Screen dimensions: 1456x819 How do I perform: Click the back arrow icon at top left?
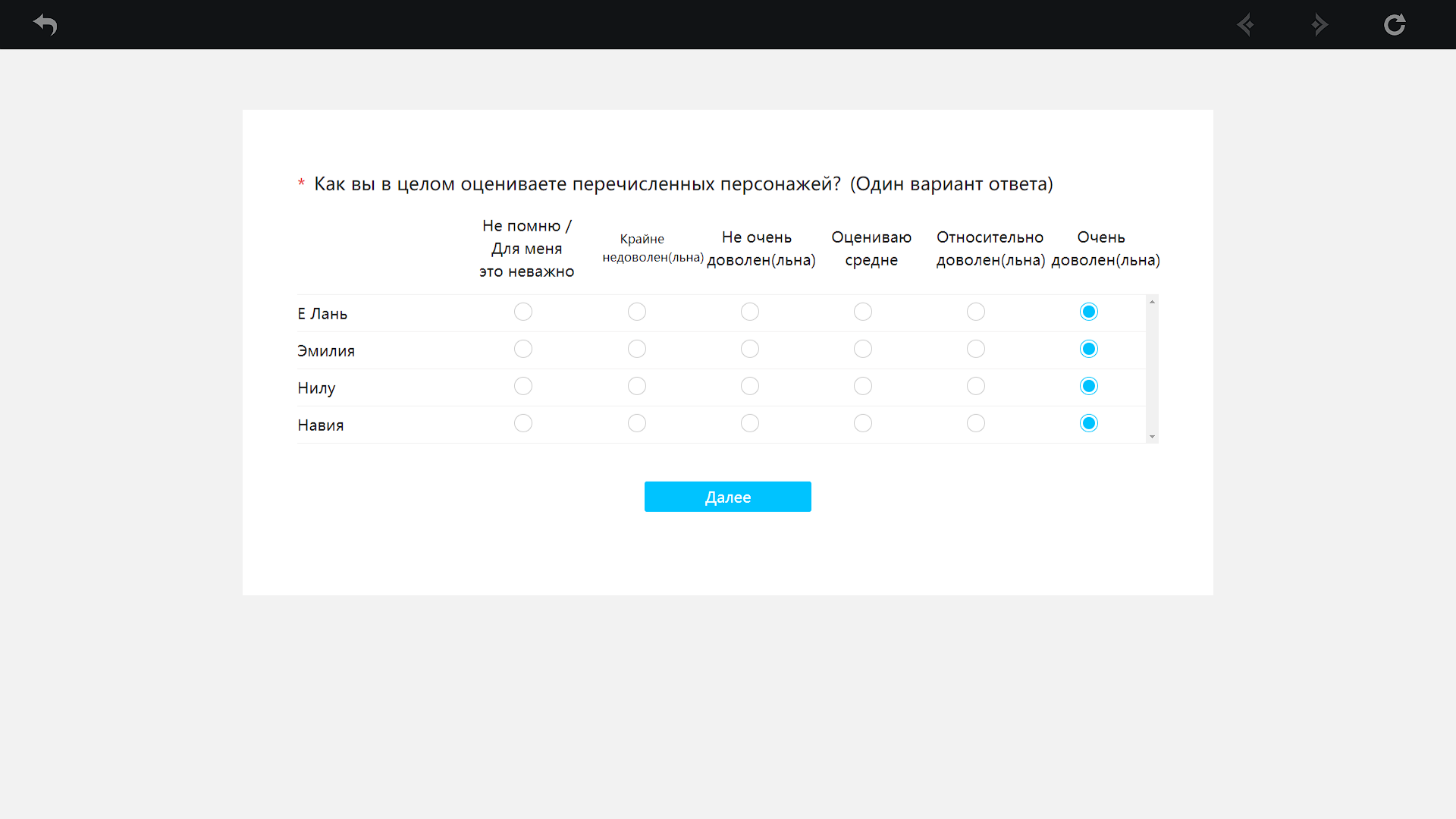45,24
